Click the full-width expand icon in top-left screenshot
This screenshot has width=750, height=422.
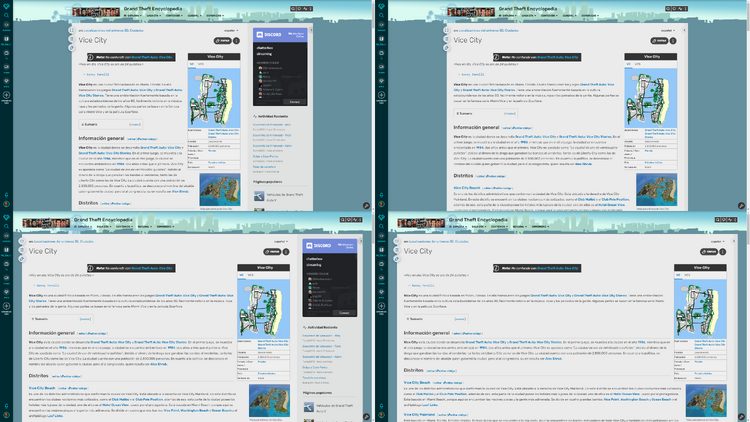71,30
